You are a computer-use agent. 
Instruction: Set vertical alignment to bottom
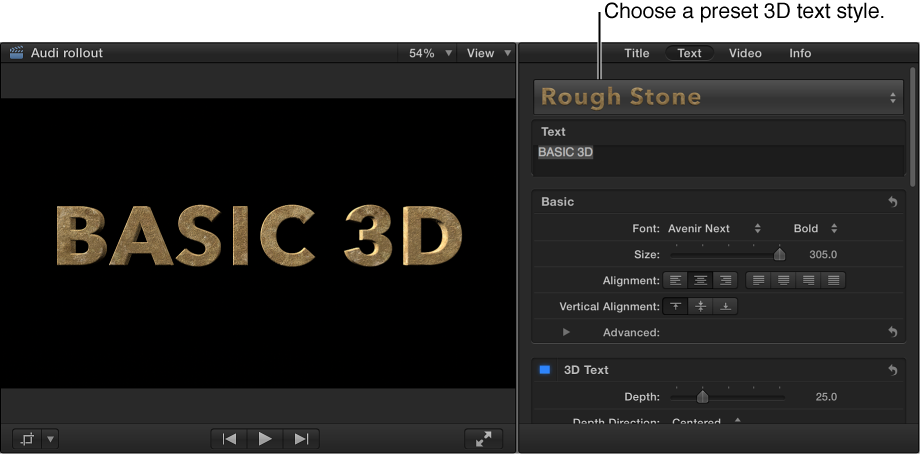pyautogui.click(x=726, y=306)
